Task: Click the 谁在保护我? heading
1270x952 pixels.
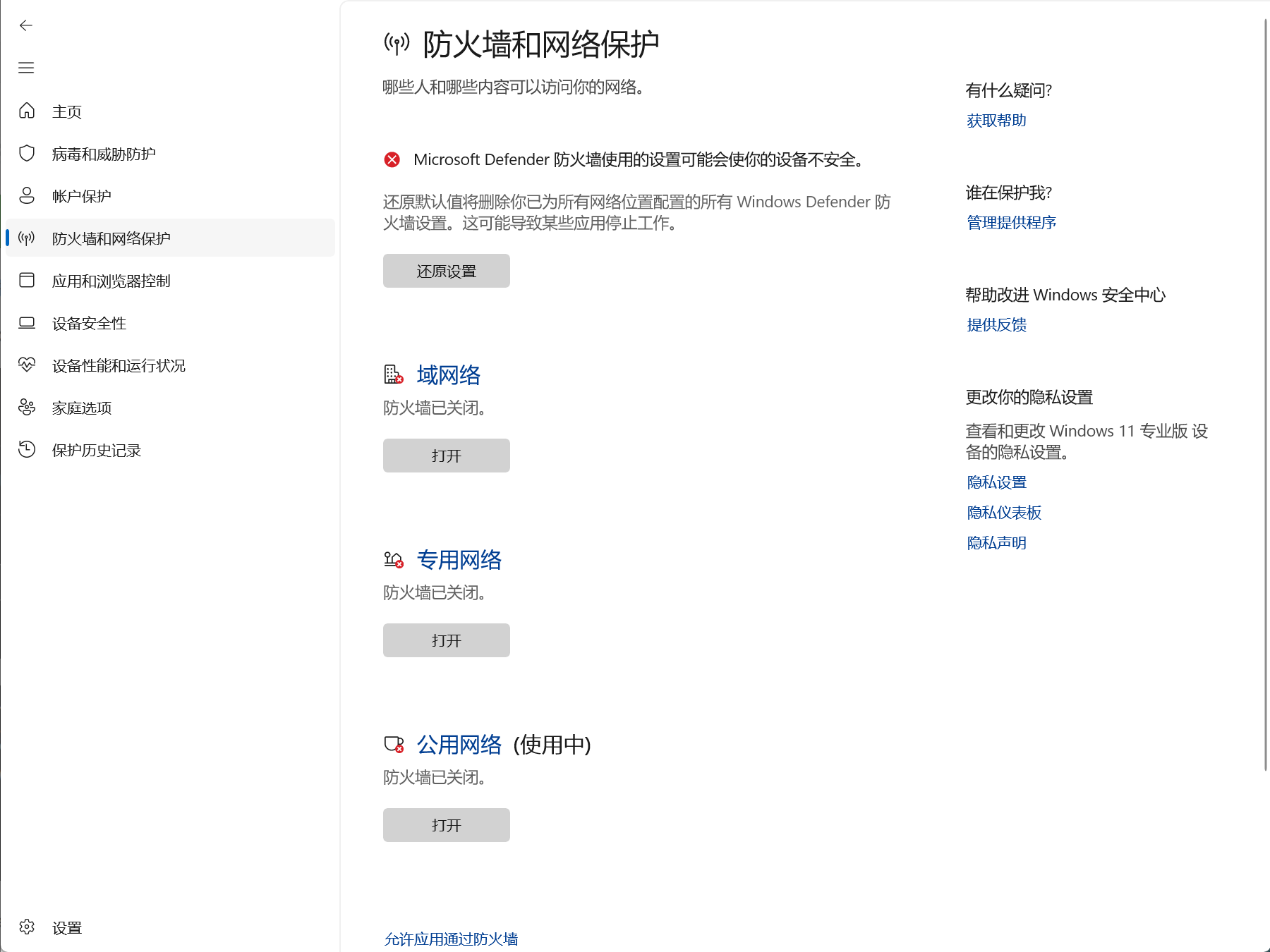Action: pyautogui.click(x=1009, y=193)
